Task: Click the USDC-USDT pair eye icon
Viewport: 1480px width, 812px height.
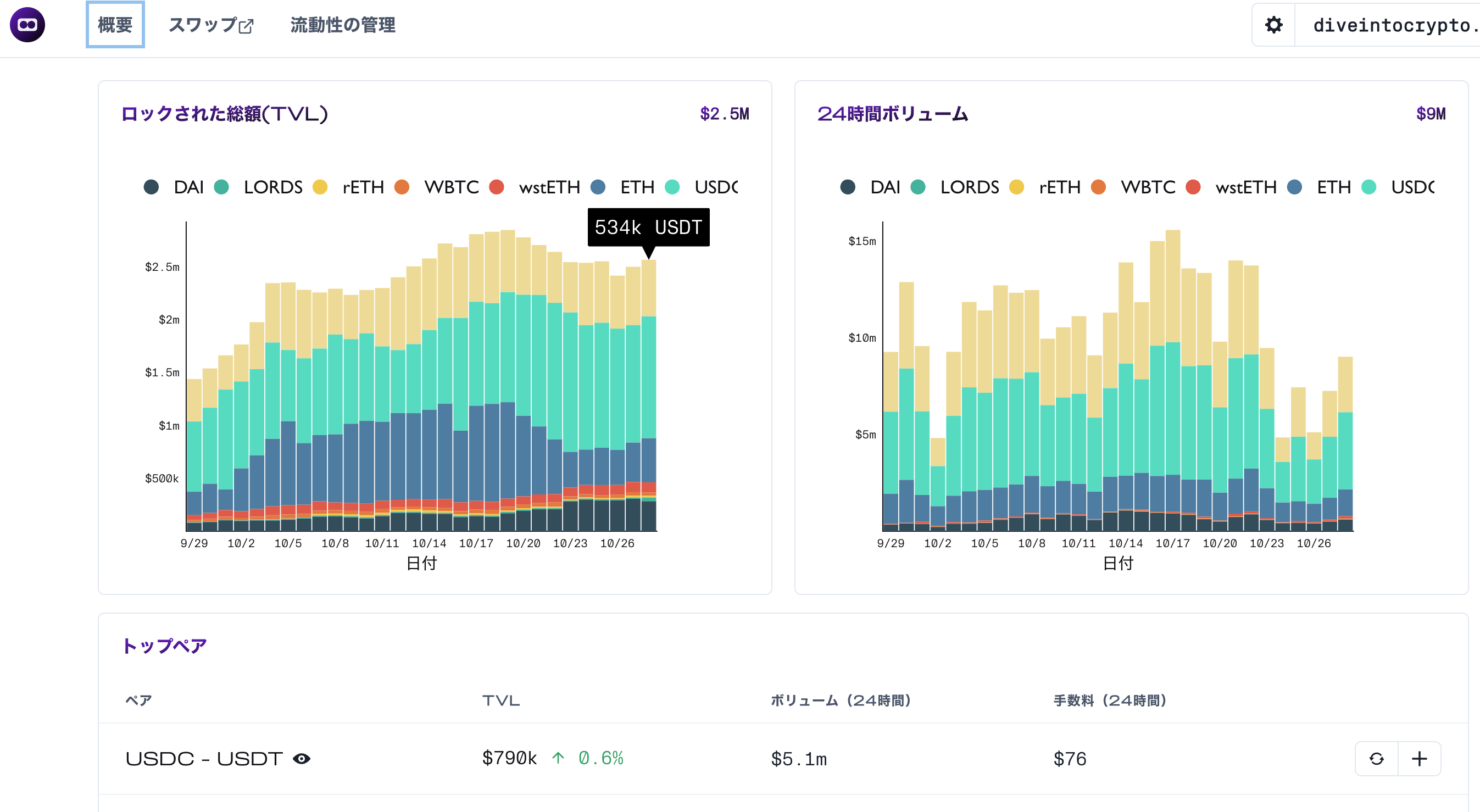Action: pos(302,759)
